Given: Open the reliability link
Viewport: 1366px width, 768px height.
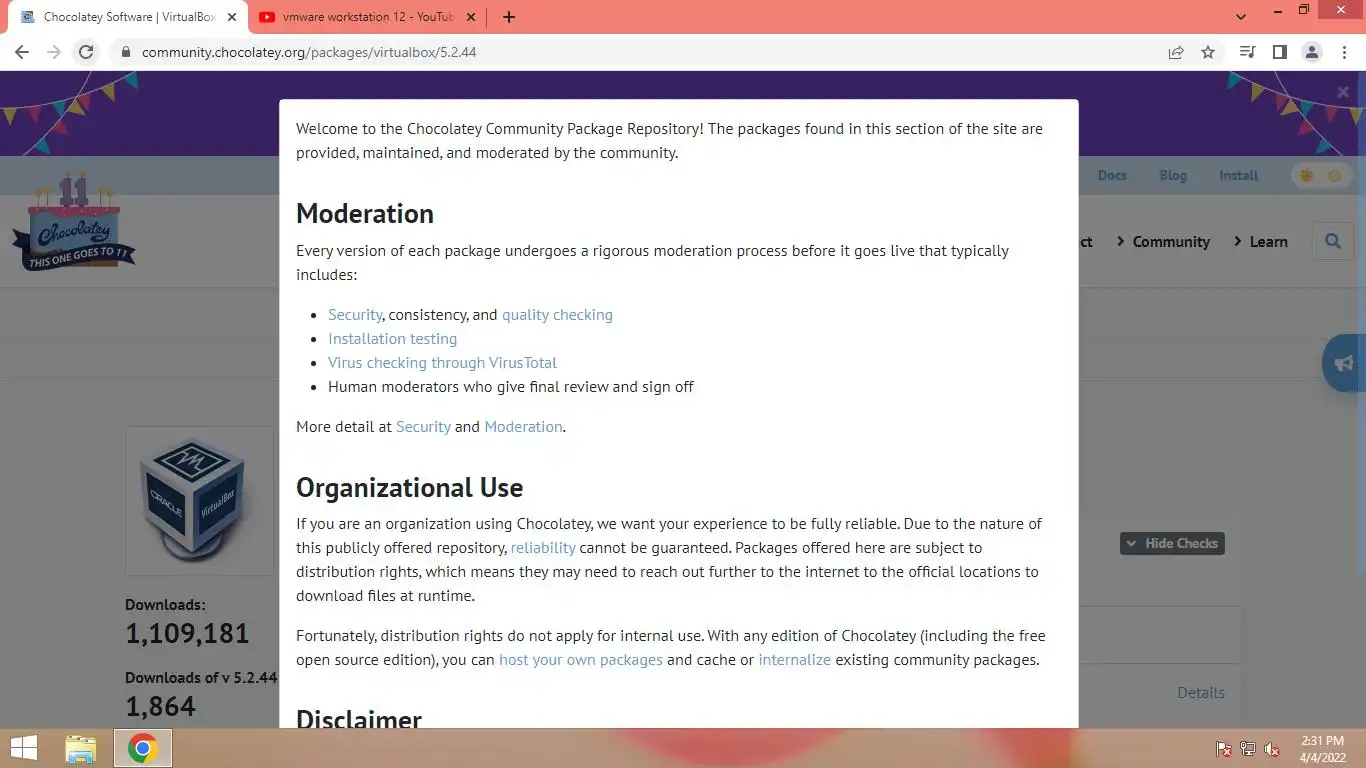Looking at the screenshot, I should [x=543, y=547].
